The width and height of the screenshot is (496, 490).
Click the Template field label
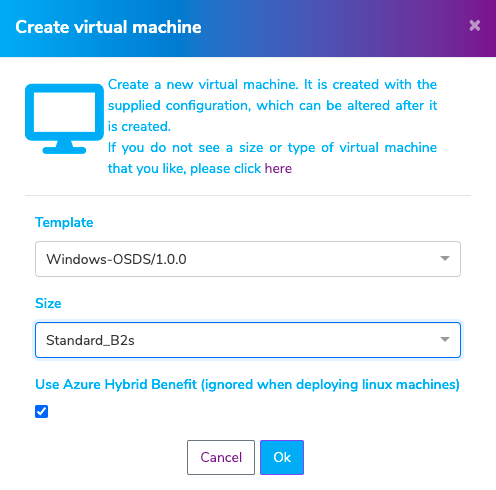click(x=64, y=222)
